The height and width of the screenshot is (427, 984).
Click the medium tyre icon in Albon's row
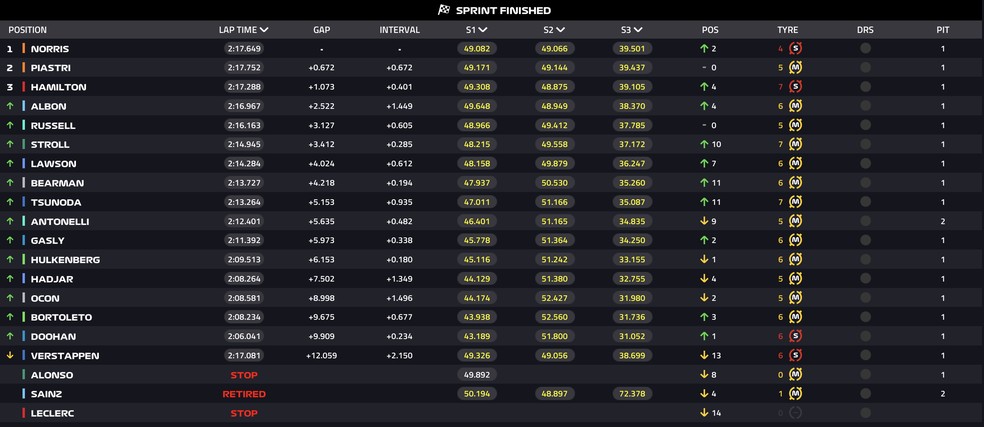(796, 106)
